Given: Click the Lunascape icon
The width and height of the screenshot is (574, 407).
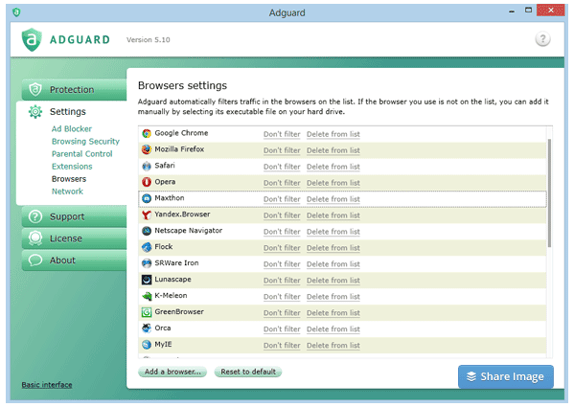Looking at the screenshot, I should tap(146, 280).
